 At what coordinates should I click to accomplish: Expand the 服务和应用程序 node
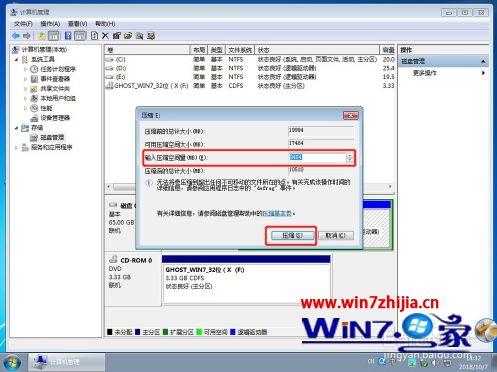coord(16,147)
